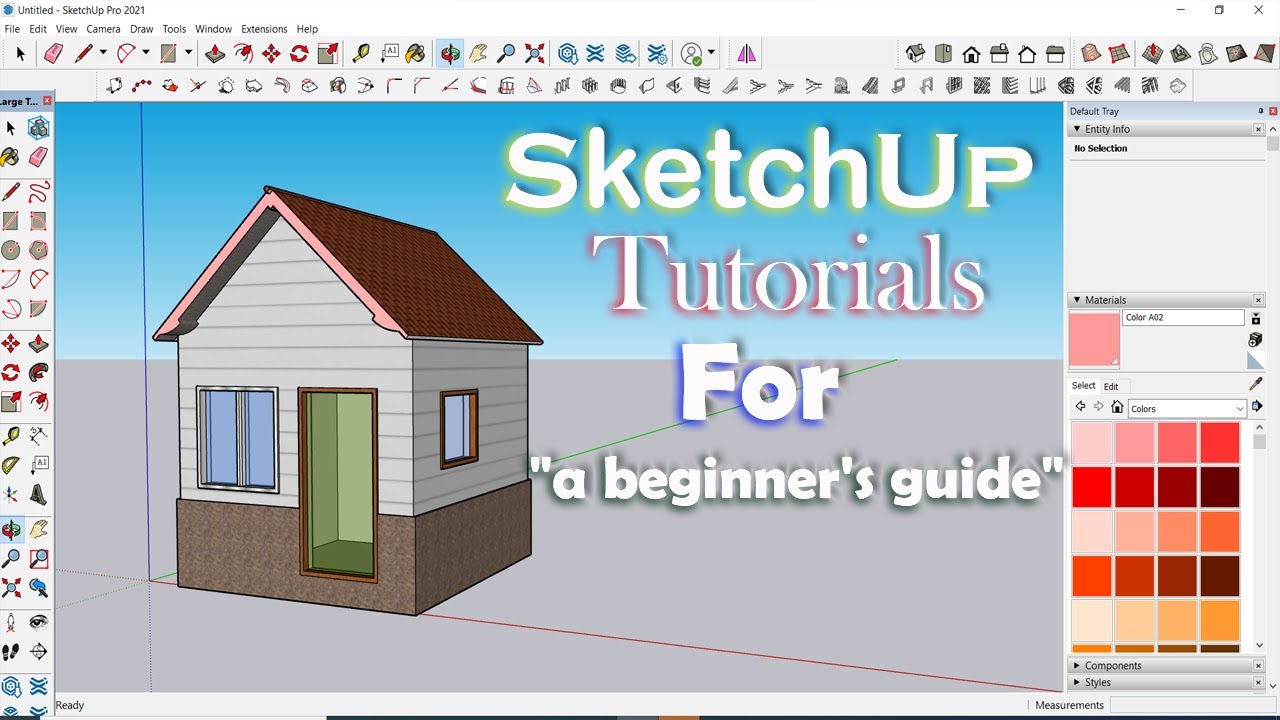Toggle the Default Tray auto-hide pin
The height and width of the screenshot is (720, 1280).
pyautogui.click(x=1260, y=111)
